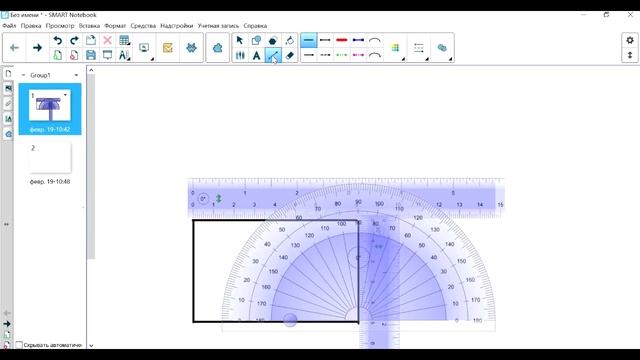This screenshot has width=640, height=360.
Task: Open the Page Sorter sidebar tab
Action: point(8,74)
